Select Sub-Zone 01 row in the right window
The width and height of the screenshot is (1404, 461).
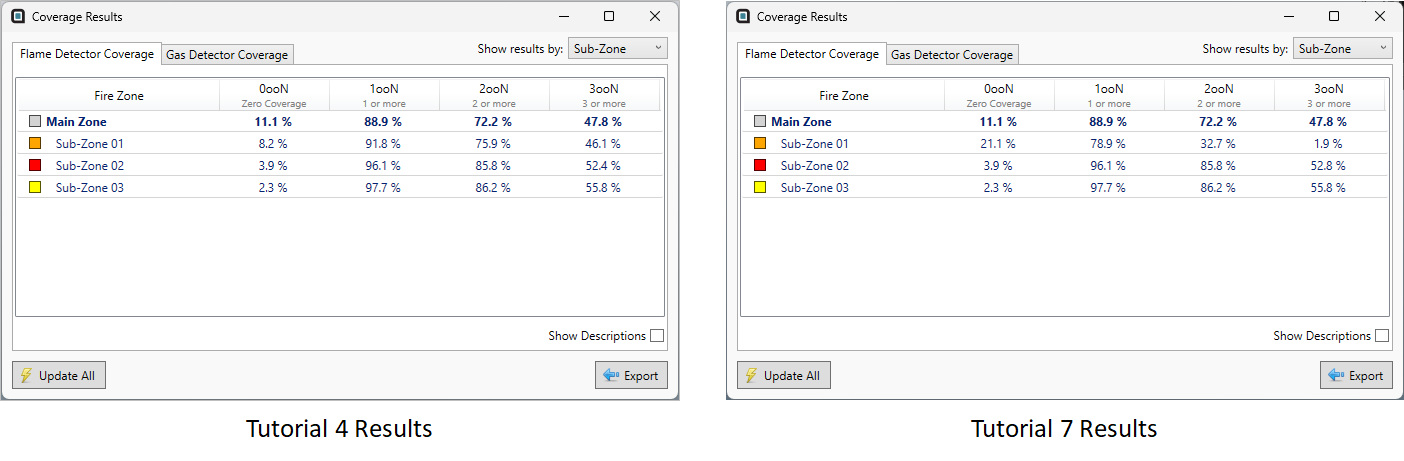[x=814, y=144]
